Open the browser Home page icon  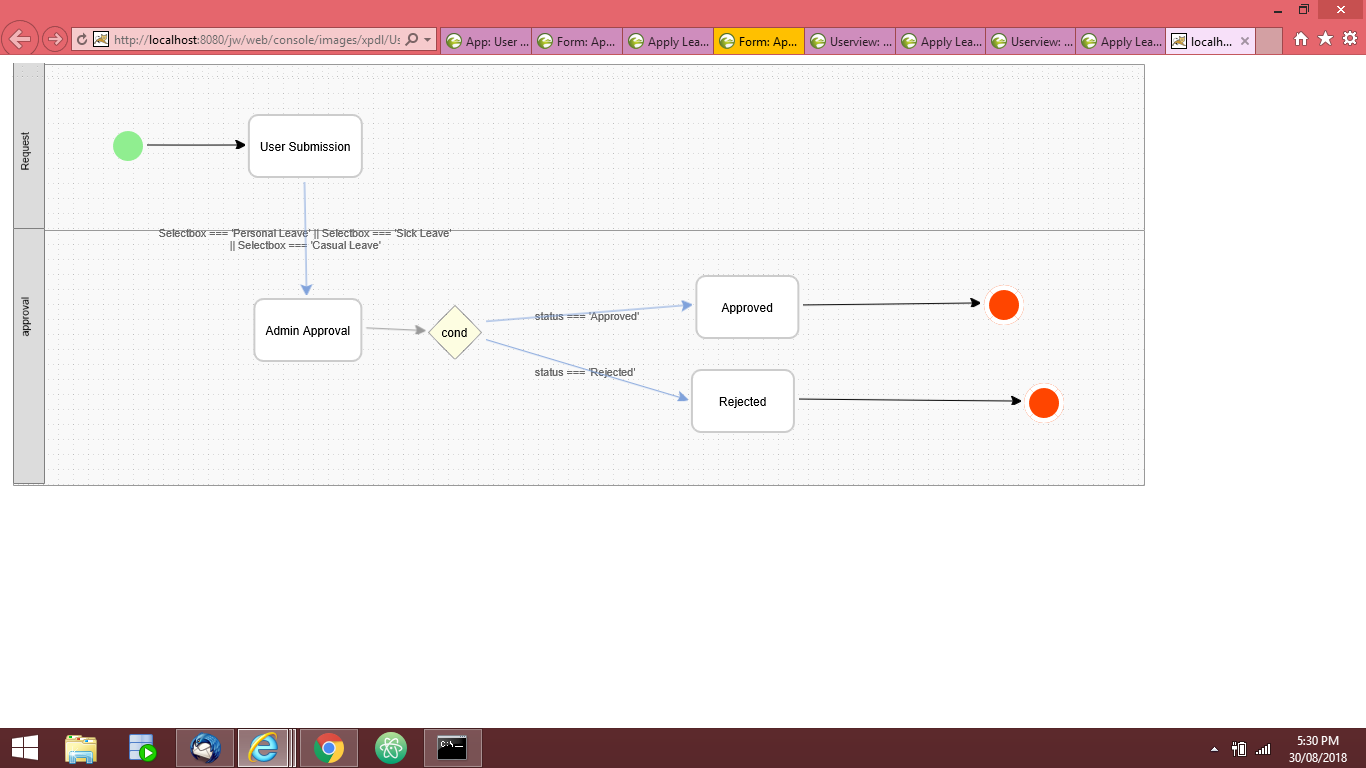click(x=1301, y=39)
